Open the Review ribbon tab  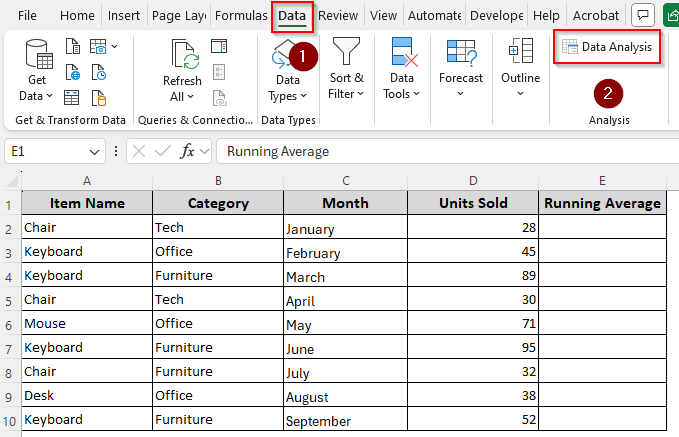click(x=338, y=16)
